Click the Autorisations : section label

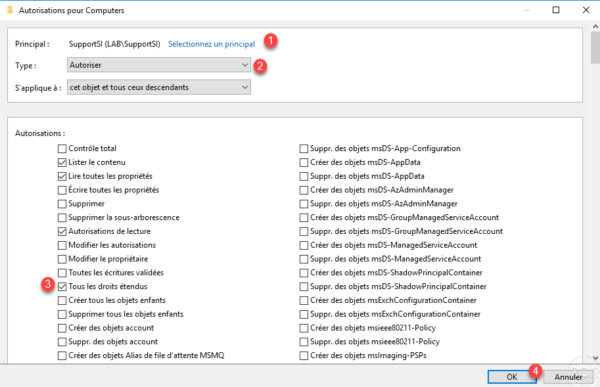click(x=40, y=133)
